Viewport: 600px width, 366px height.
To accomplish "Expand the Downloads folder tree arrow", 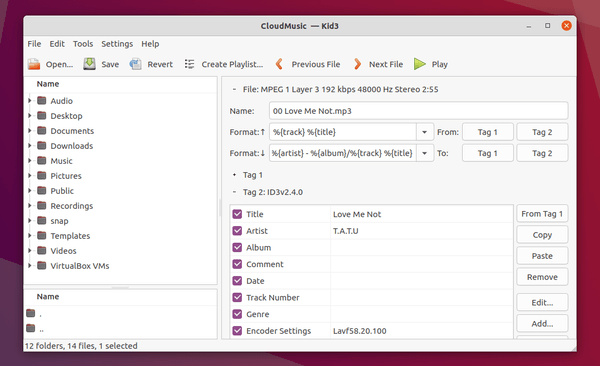I will [30, 145].
